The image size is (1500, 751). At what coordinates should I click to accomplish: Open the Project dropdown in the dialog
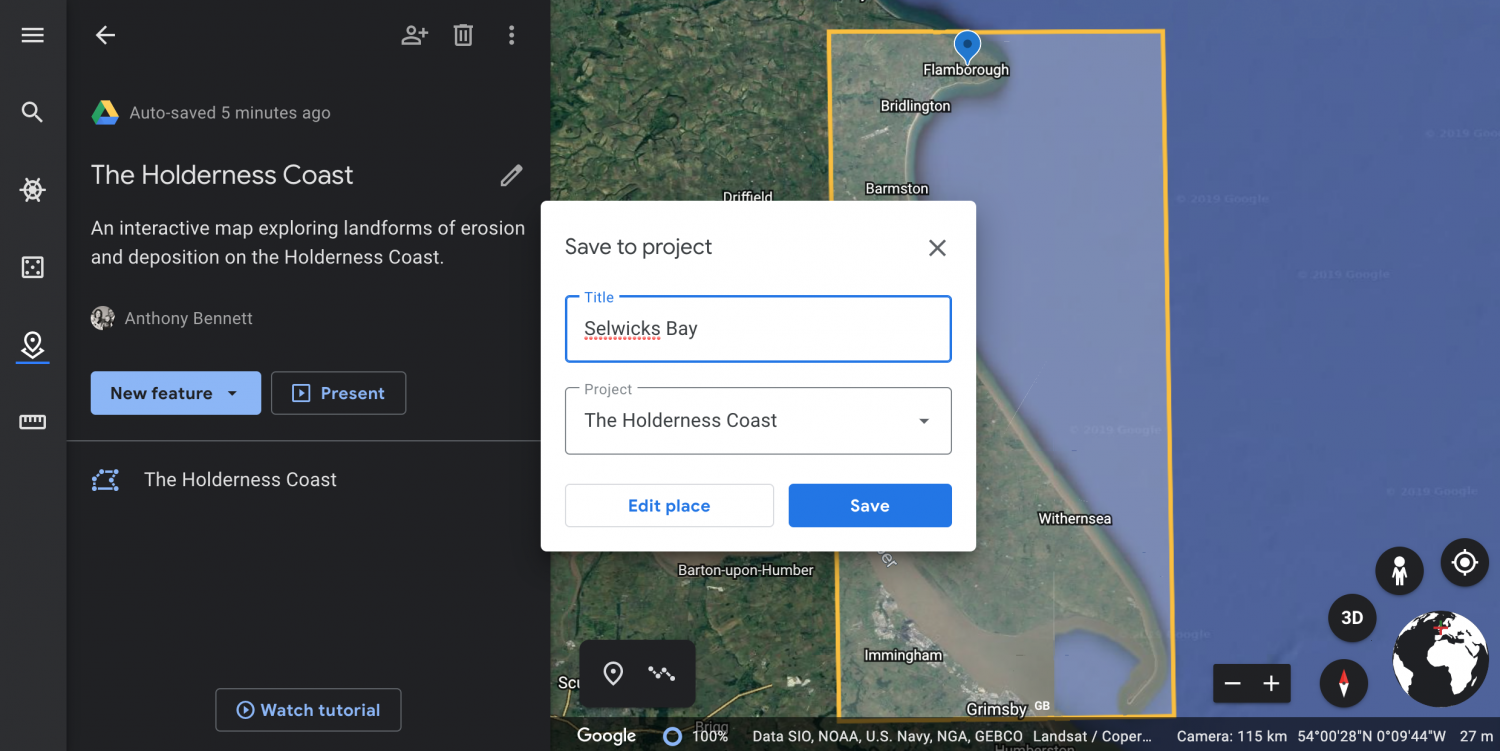(x=922, y=421)
